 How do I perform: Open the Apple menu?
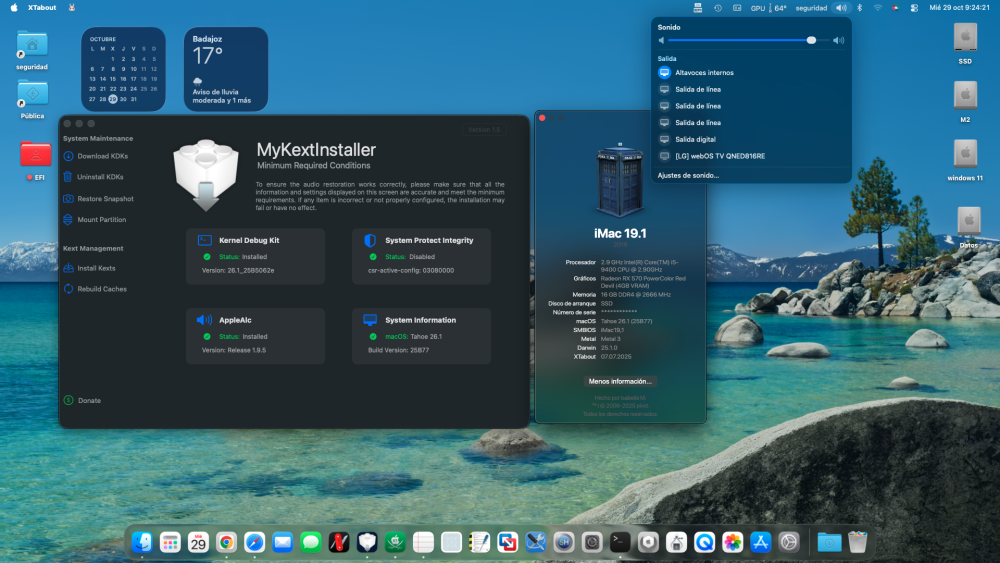click(14, 8)
